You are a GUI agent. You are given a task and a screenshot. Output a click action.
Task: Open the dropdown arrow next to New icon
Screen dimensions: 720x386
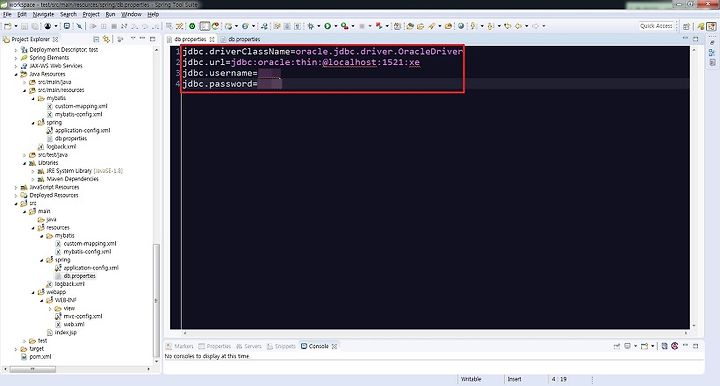(16, 26)
